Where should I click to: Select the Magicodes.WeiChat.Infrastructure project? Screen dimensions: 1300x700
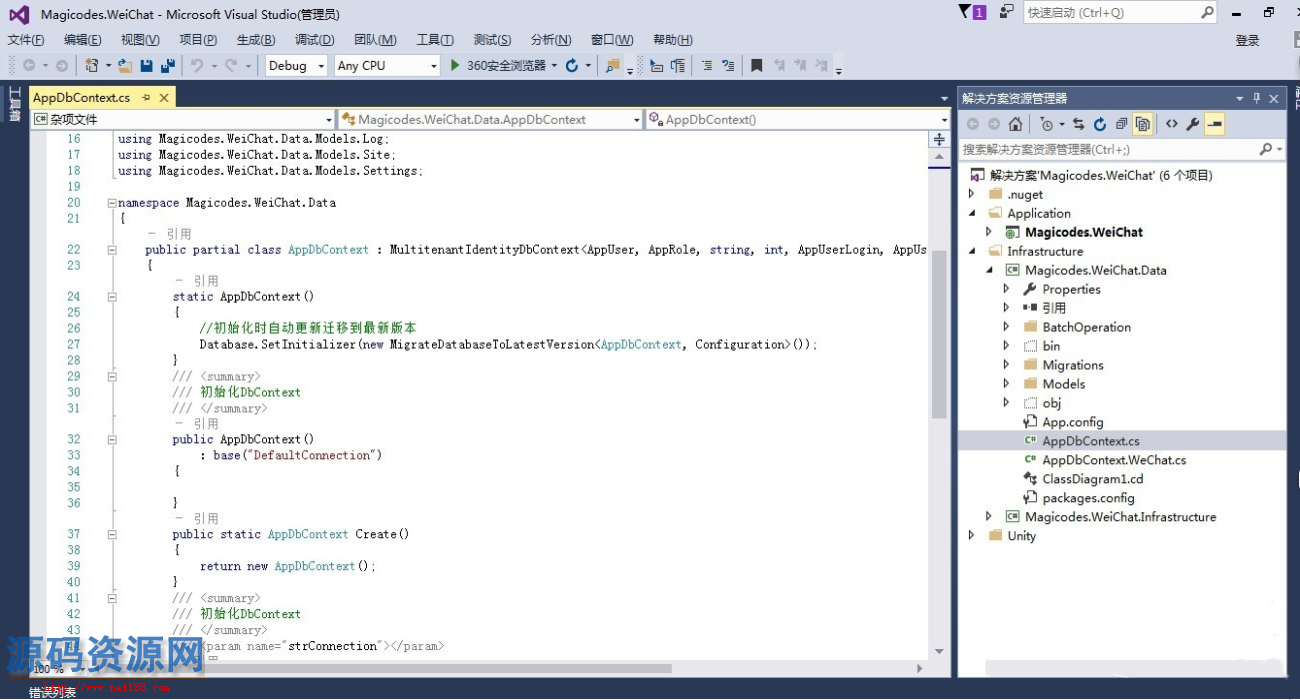tap(1120, 517)
